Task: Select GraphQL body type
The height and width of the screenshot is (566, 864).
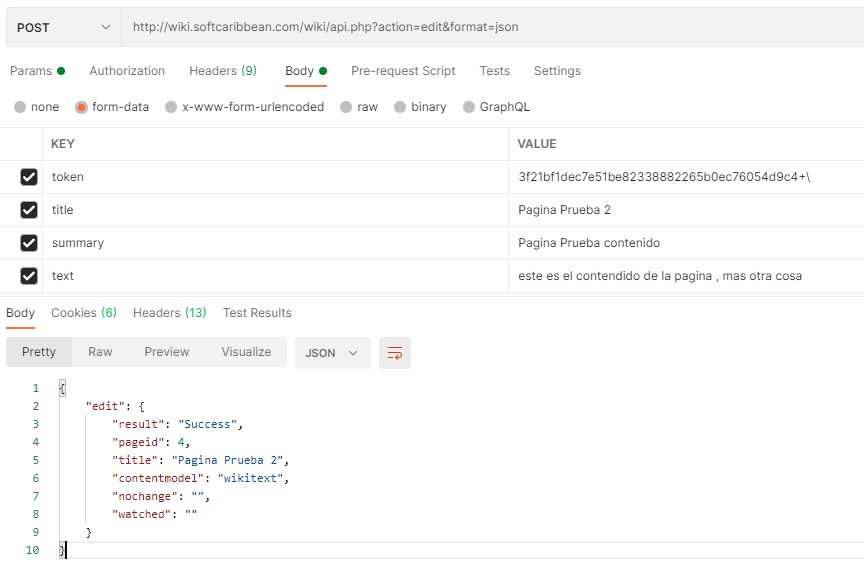Action: 469,107
